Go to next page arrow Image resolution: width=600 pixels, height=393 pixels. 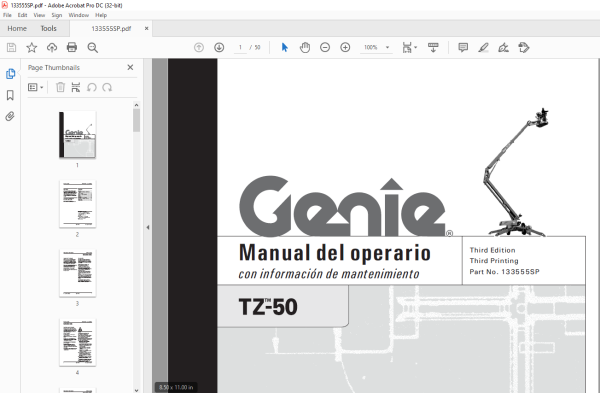[219, 47]
